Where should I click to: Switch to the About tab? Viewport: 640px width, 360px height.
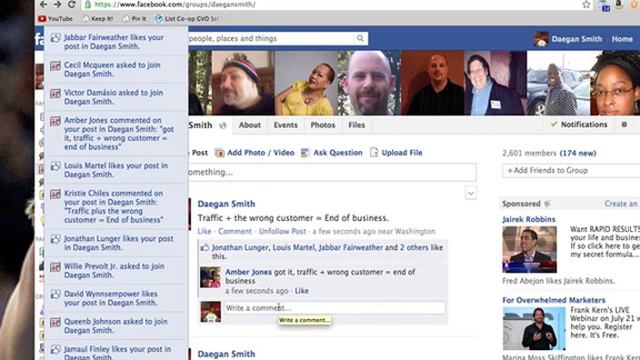coord(250,125)
